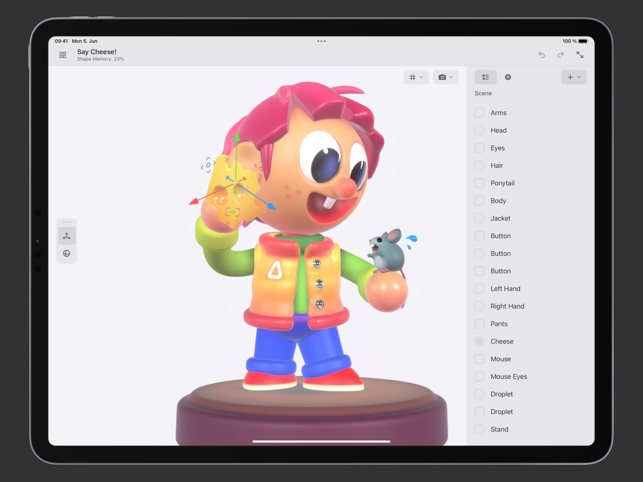
Task: Switch to the materials tab icon
Action: point(508,77)
